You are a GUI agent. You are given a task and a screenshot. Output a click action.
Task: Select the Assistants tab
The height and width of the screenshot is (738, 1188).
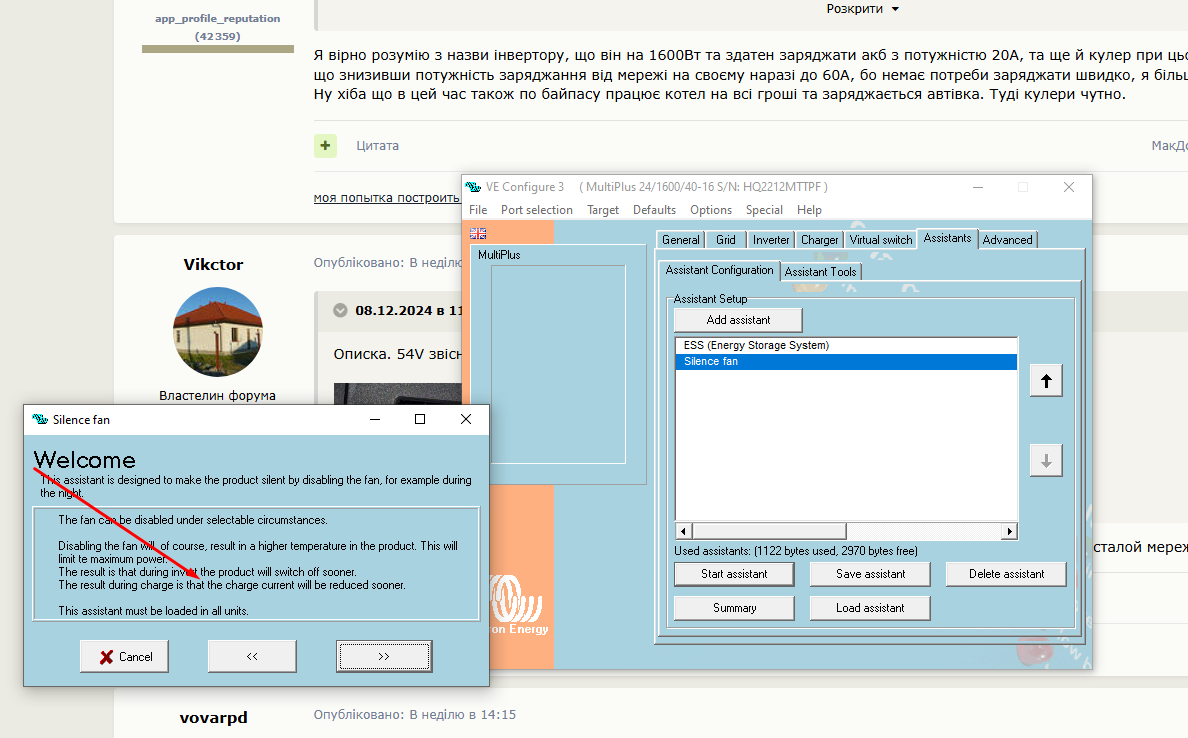(x=947, y=238)
